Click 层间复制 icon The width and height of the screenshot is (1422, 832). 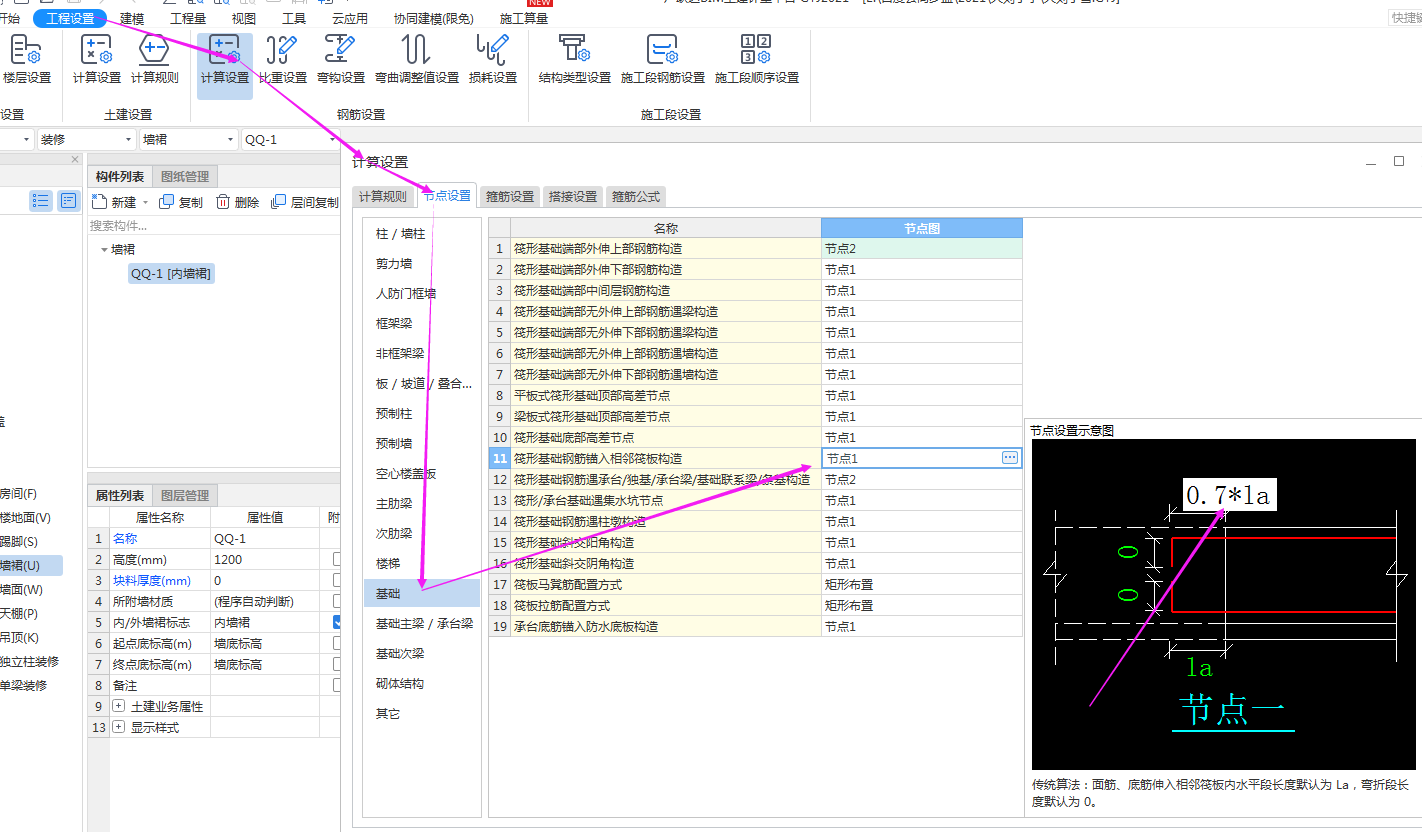click(279, 202)
